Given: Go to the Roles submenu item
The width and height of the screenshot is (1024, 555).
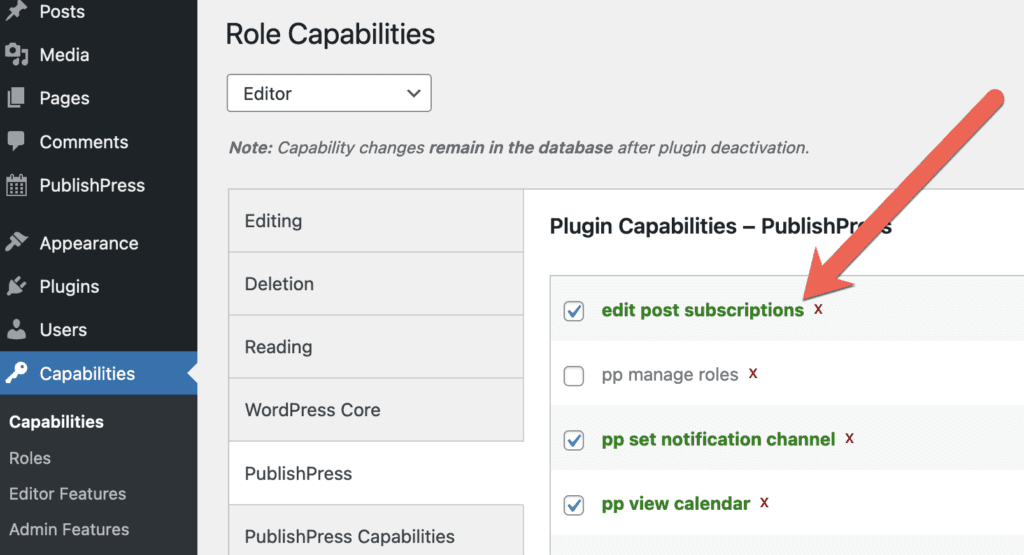Looking at the screenshot, I should pos(30,458).
